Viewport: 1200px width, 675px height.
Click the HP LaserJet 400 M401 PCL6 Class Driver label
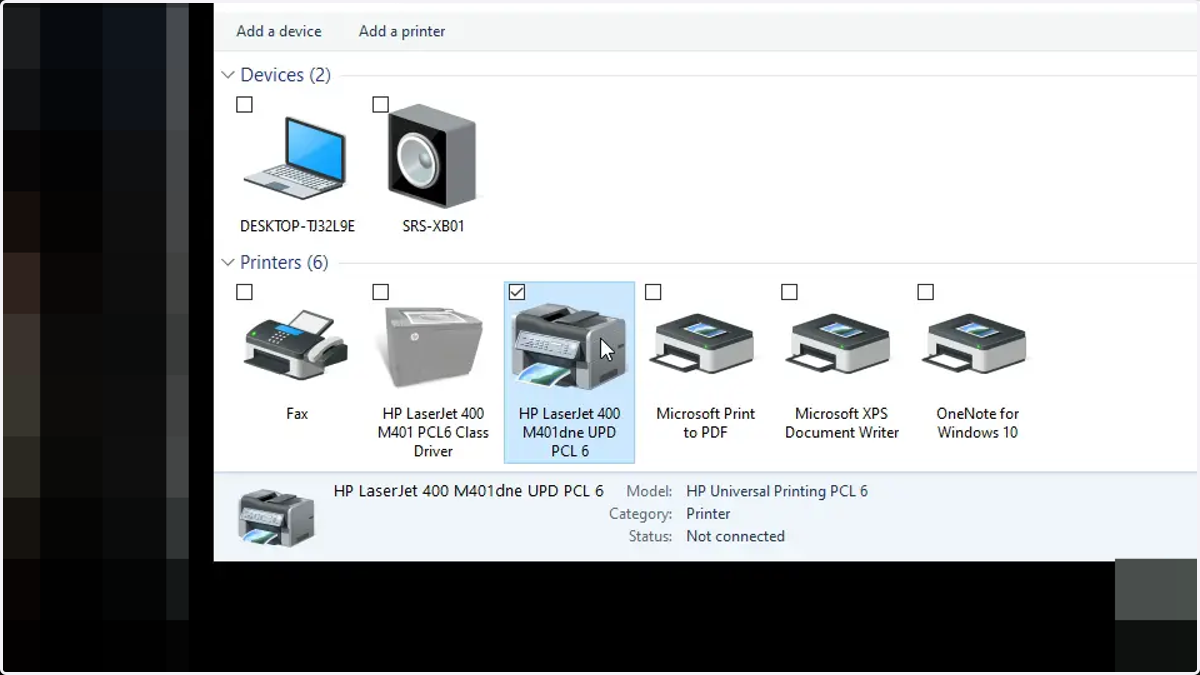[433, 432]
